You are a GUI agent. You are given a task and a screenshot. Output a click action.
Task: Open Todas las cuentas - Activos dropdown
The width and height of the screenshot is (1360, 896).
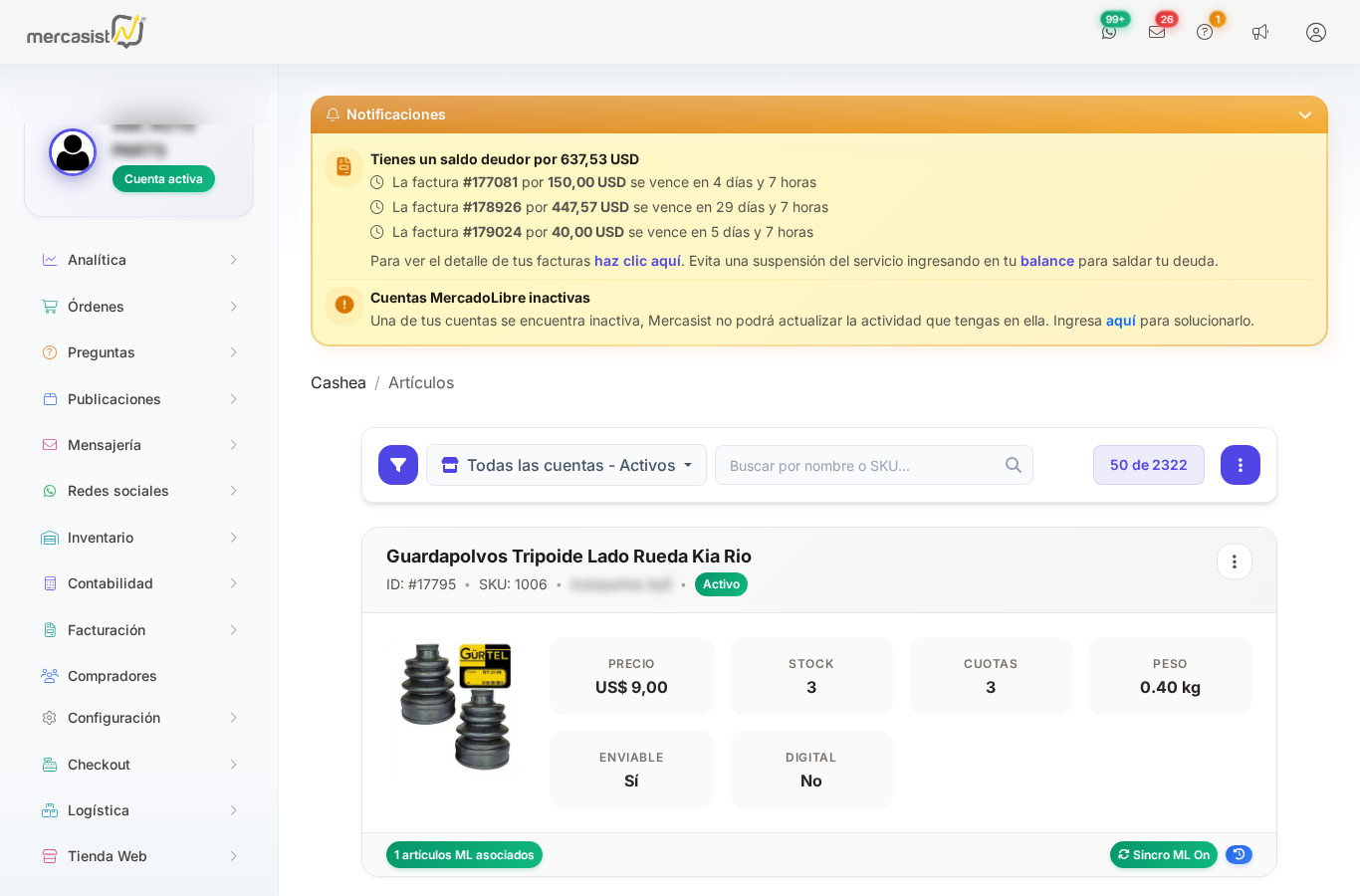pos(567,465)
